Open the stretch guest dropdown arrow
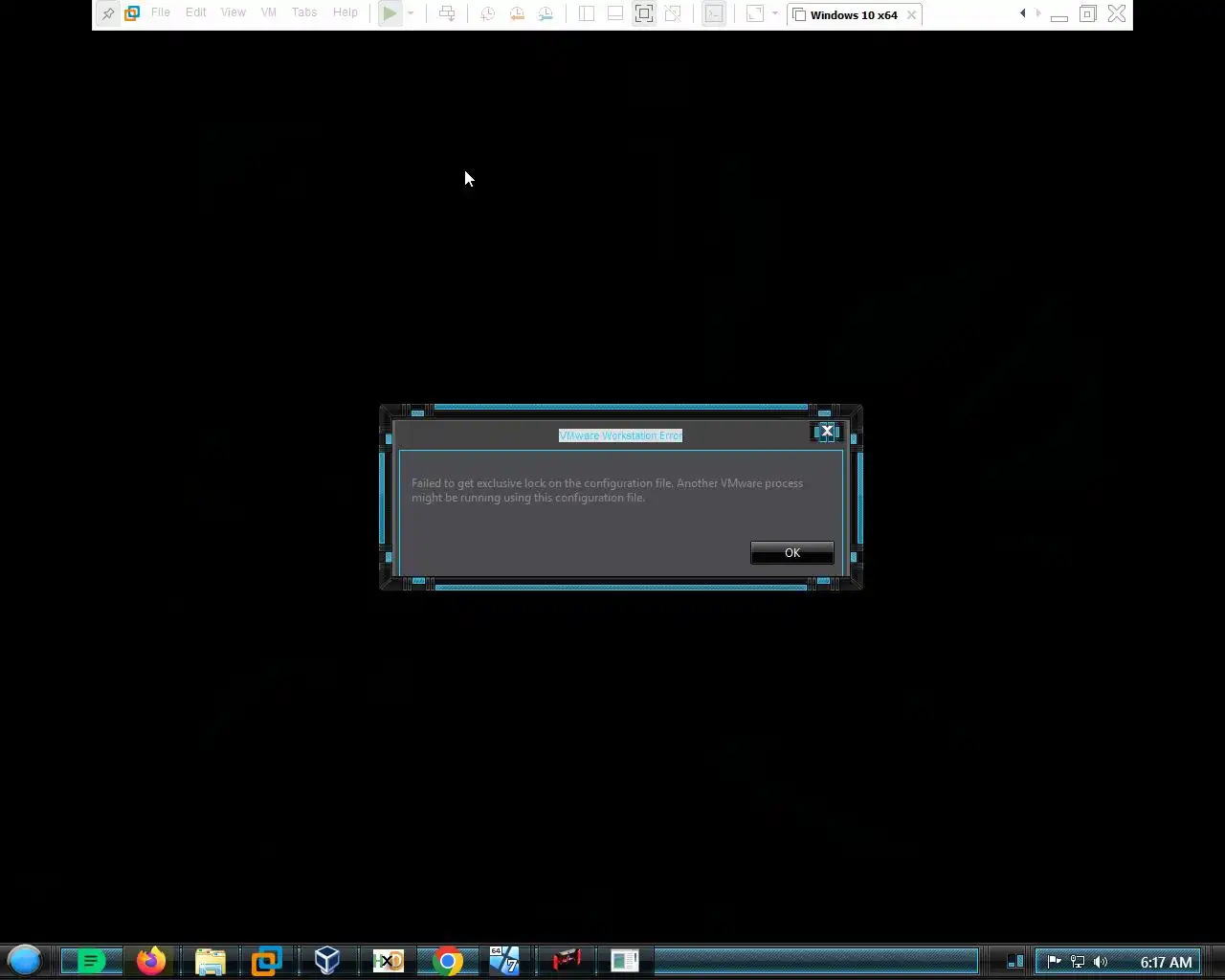Screen dimensions: 1225x980 coord(775,13)
